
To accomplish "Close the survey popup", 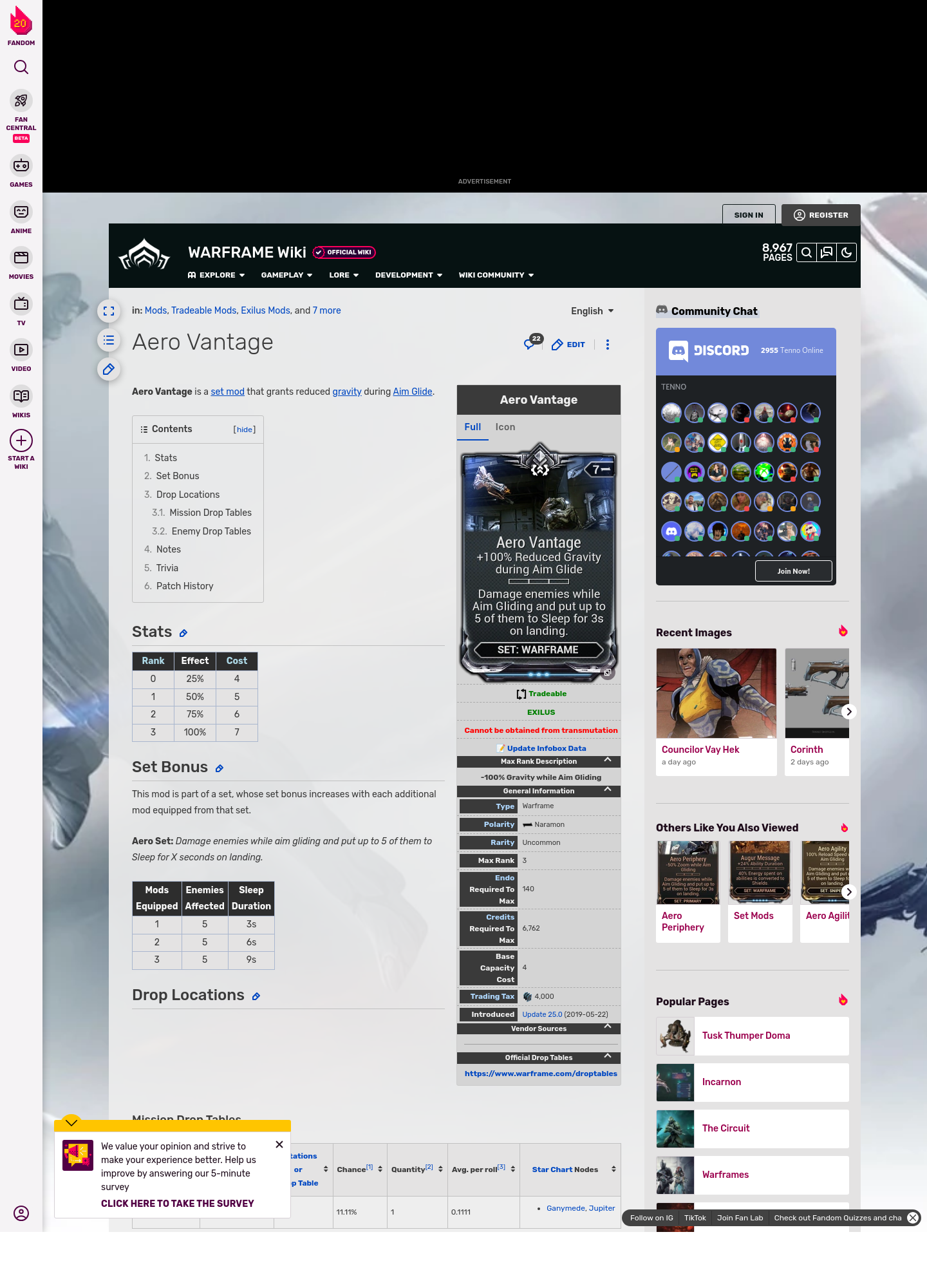I will (x=279, y=1144).
